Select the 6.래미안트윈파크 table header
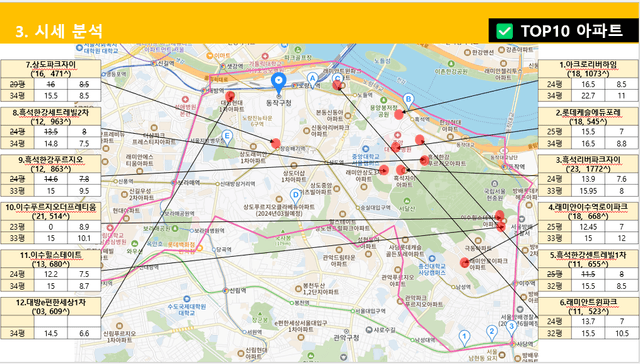 [x=588, y=307]
